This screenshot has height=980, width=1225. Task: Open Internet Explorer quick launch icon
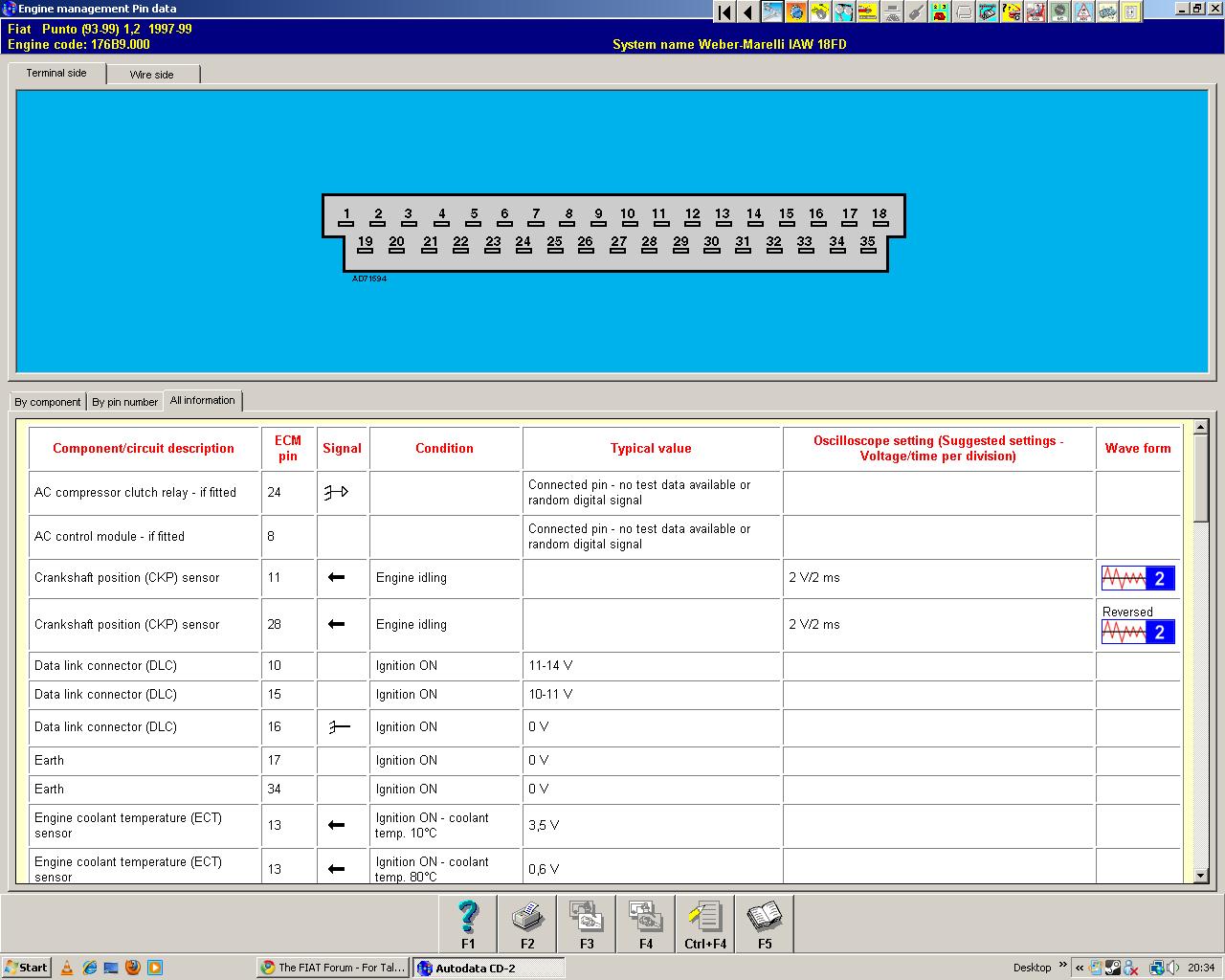point(89,968)
